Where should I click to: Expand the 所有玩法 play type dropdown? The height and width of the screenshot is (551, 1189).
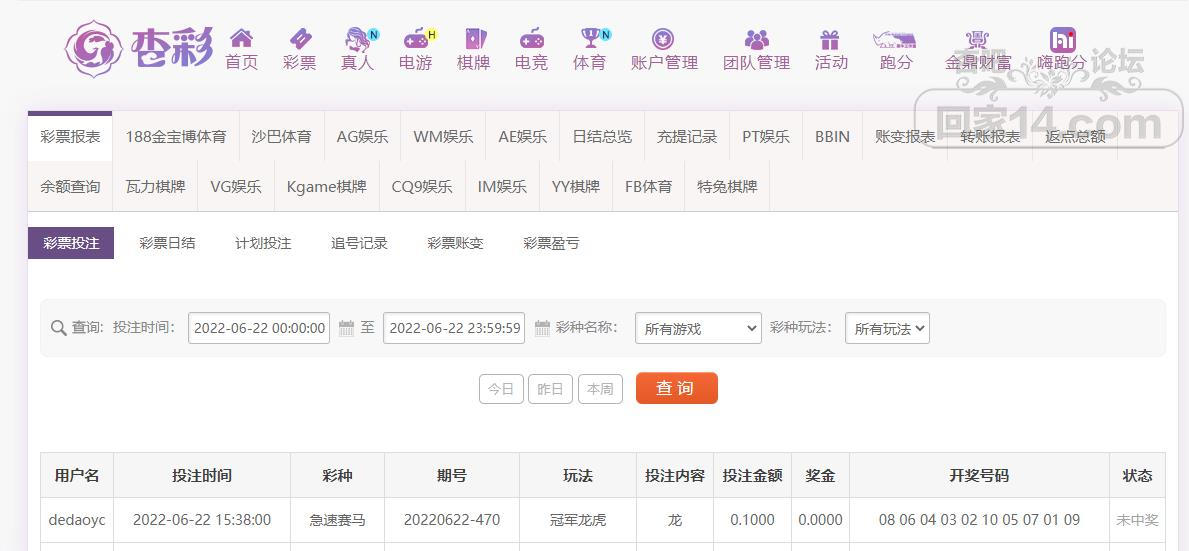click(887, 328)
